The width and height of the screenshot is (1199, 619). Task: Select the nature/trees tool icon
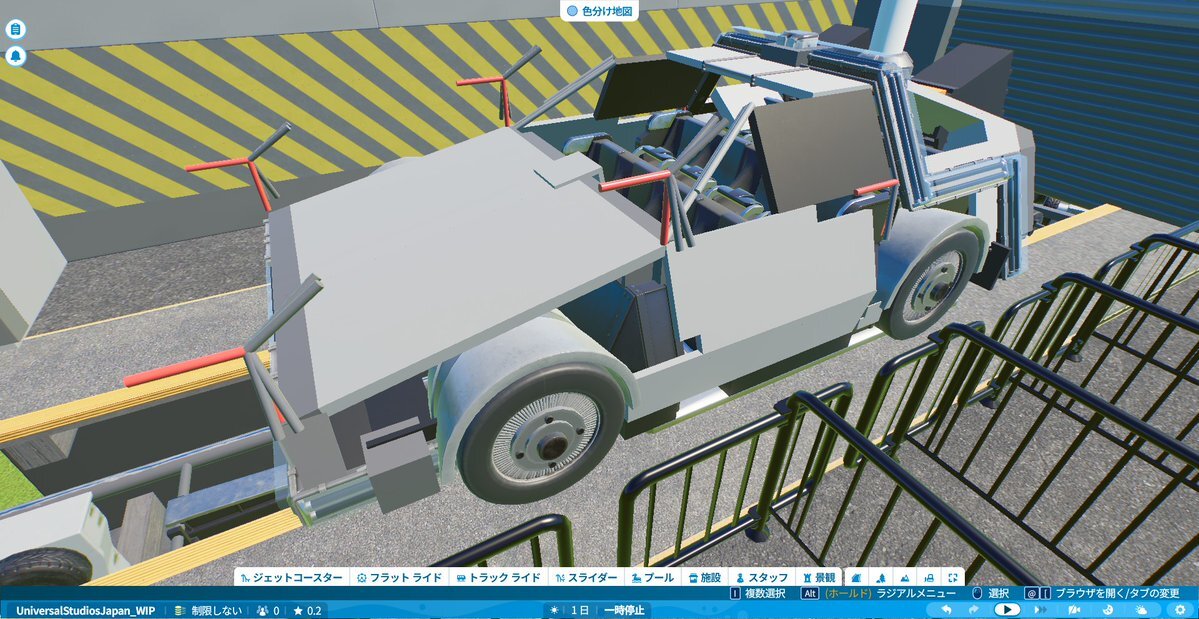click(x=881, y=578)
